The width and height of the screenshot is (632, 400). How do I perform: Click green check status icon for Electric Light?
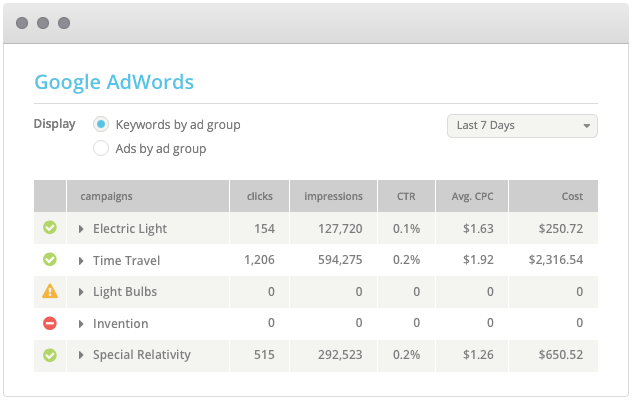click(50, 228)
